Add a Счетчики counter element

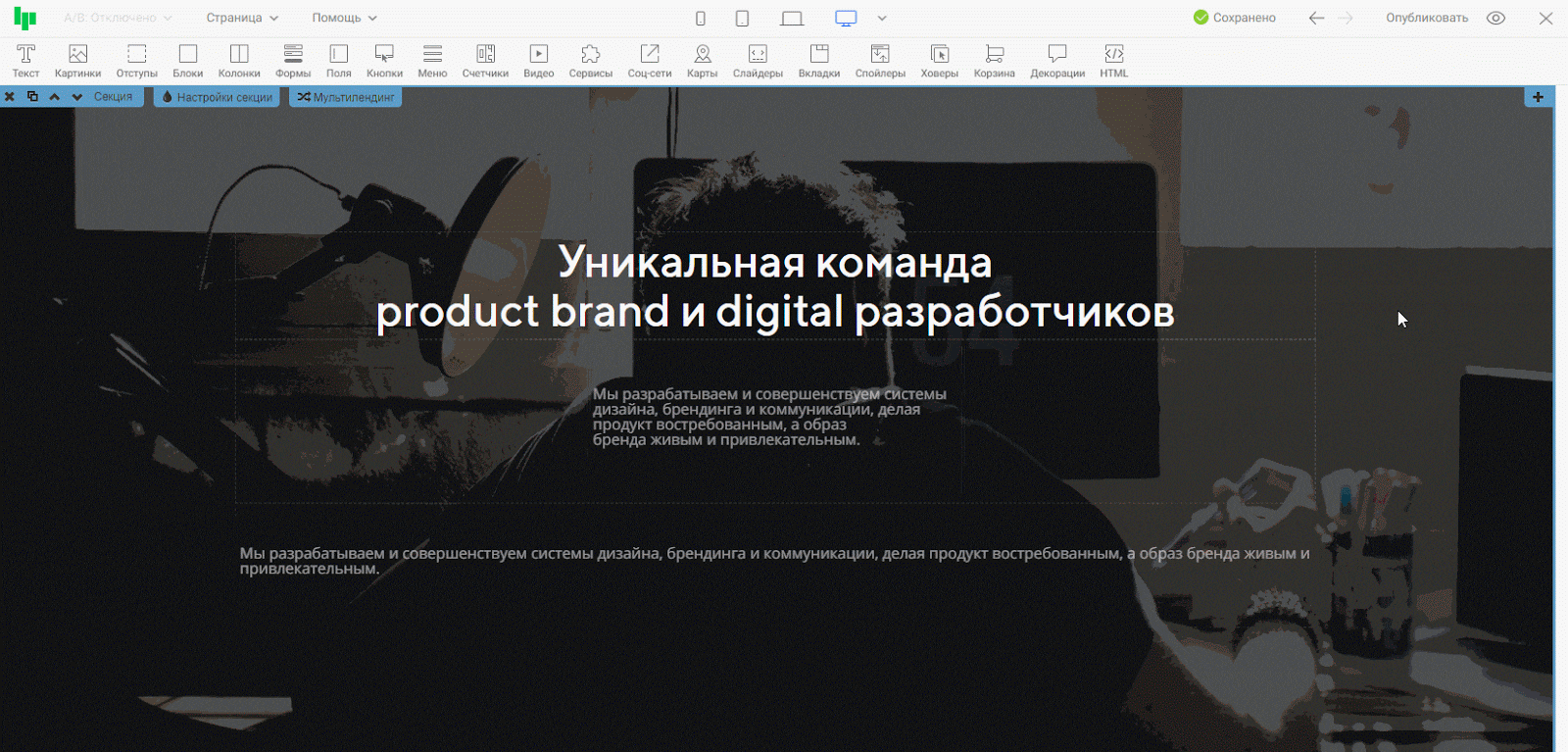pos(485,61)
